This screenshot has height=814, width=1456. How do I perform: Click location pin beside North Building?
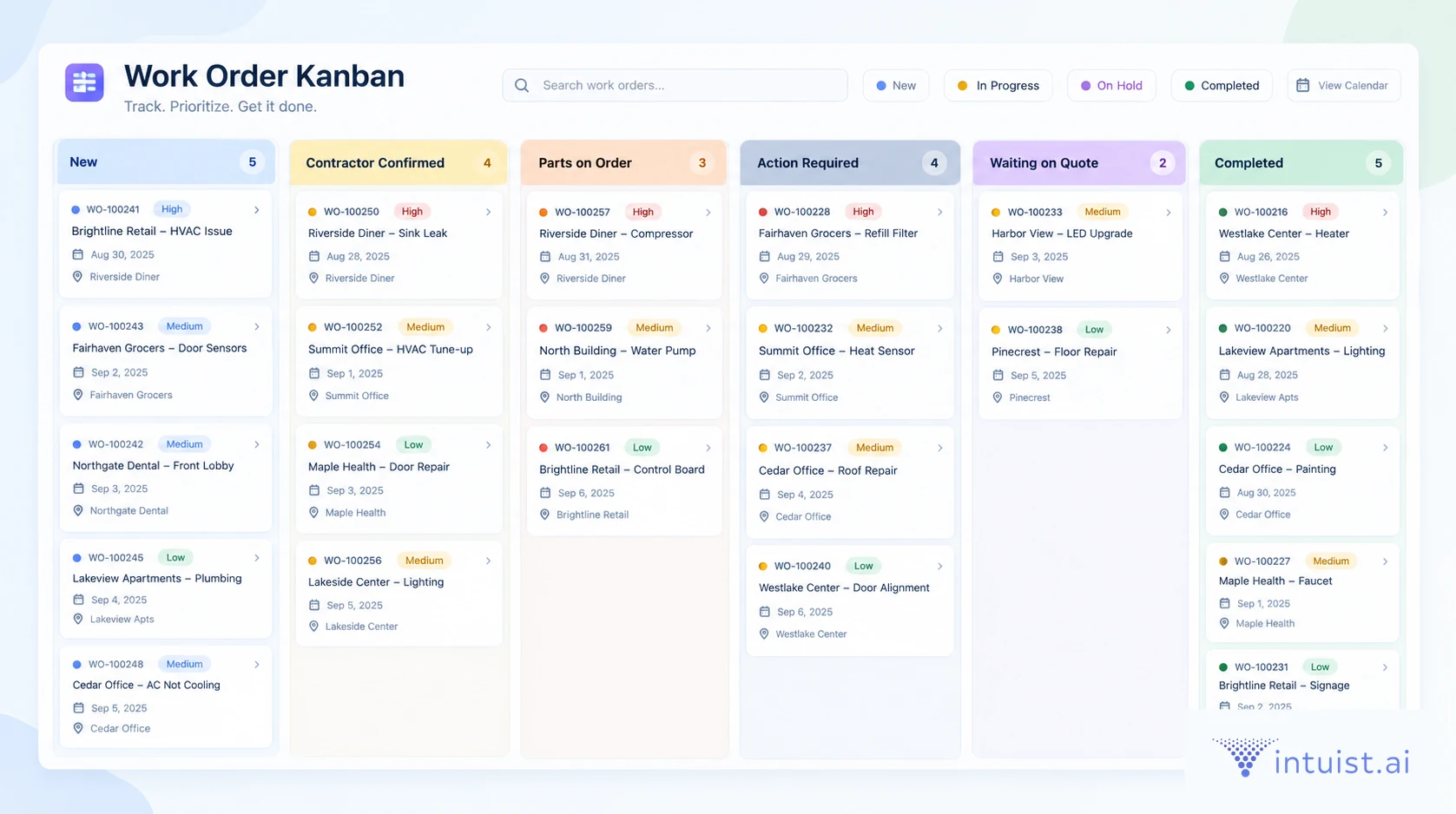(545, 397)
